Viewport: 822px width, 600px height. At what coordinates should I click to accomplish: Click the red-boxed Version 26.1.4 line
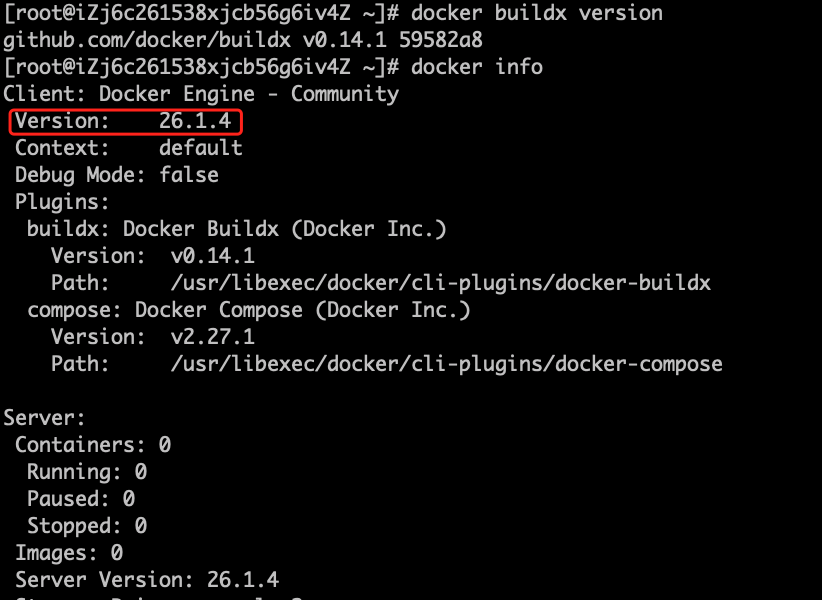pyautogui.click(x=125, y=122)
